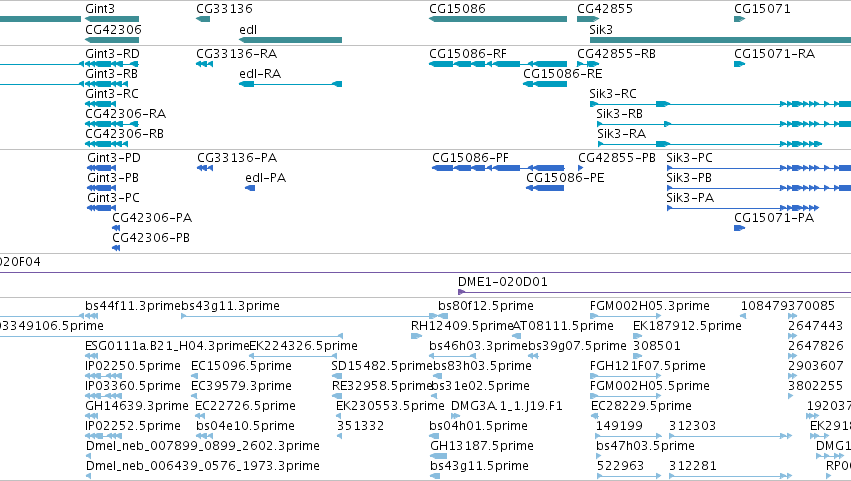851x481 pixels.
Task: Click the GH13187.5prime EST label
Action: (x=482, y=447)
